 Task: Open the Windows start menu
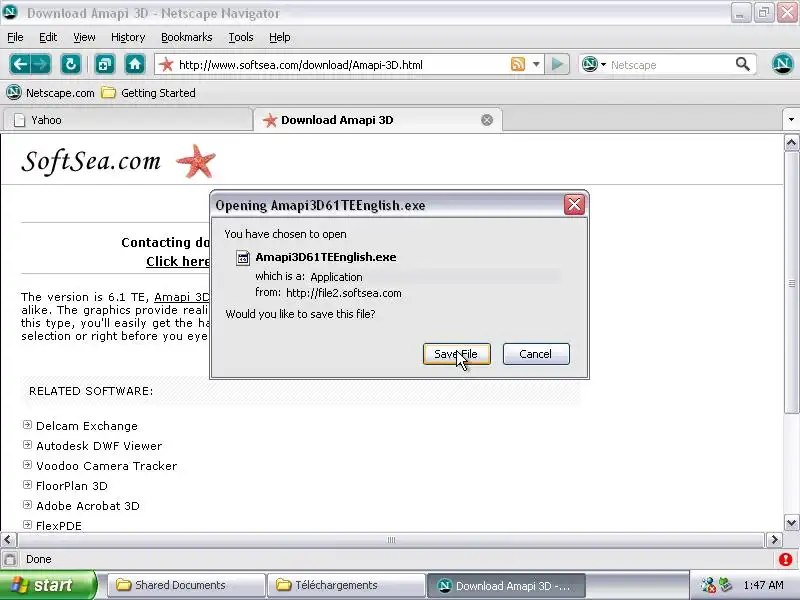[x=47, y=585]
